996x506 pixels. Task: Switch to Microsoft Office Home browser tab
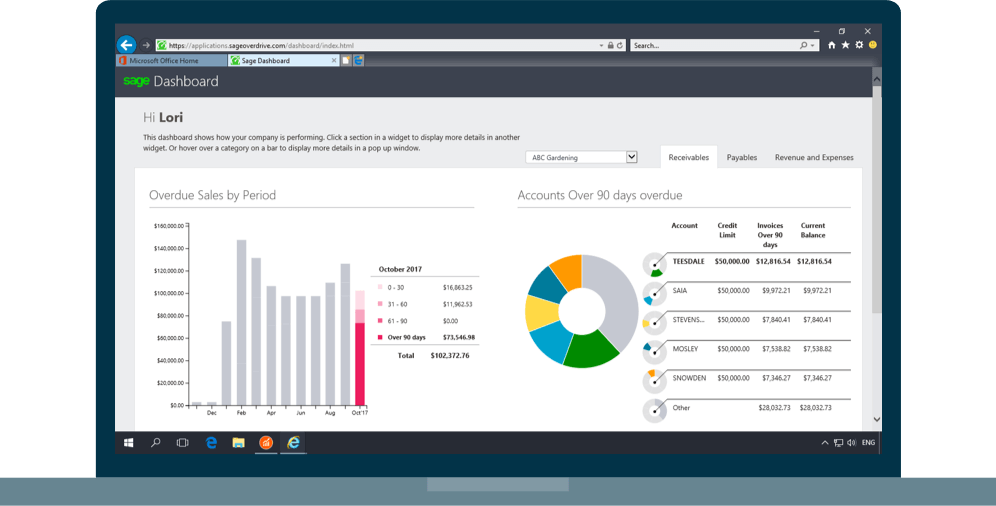[172, 60]
